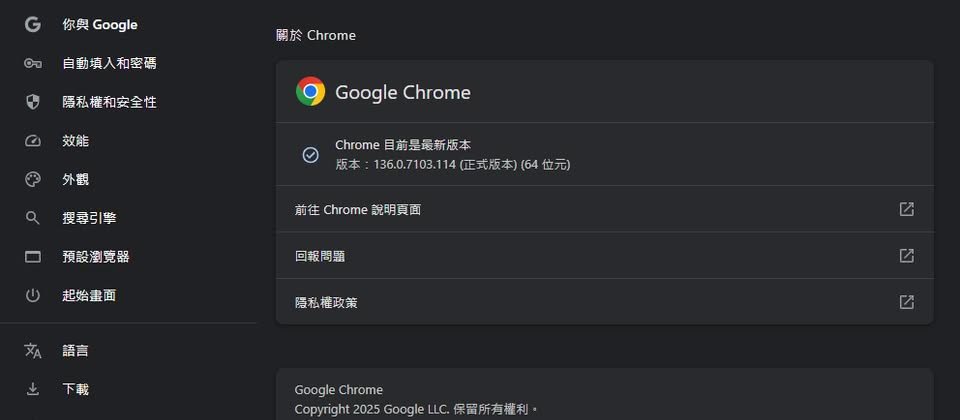Click the 回報問題 row

click(605, 255)
